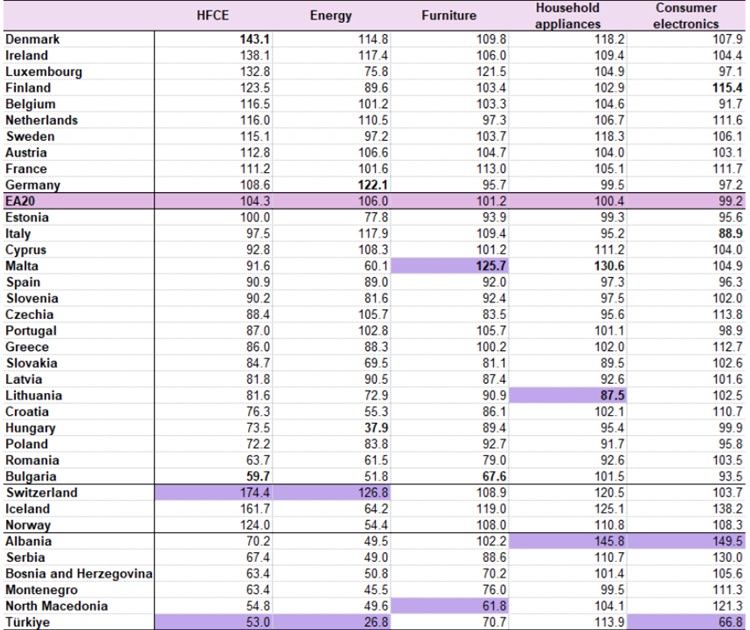Click the Consumer electronics column header
The width and height of the screenshot is (750, 630).
686,15
